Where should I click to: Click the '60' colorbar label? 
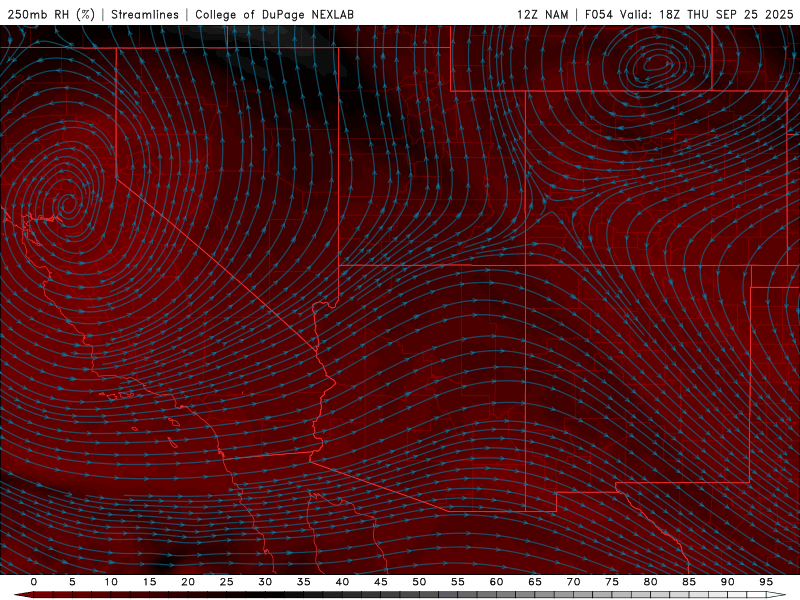click(496, 582)
